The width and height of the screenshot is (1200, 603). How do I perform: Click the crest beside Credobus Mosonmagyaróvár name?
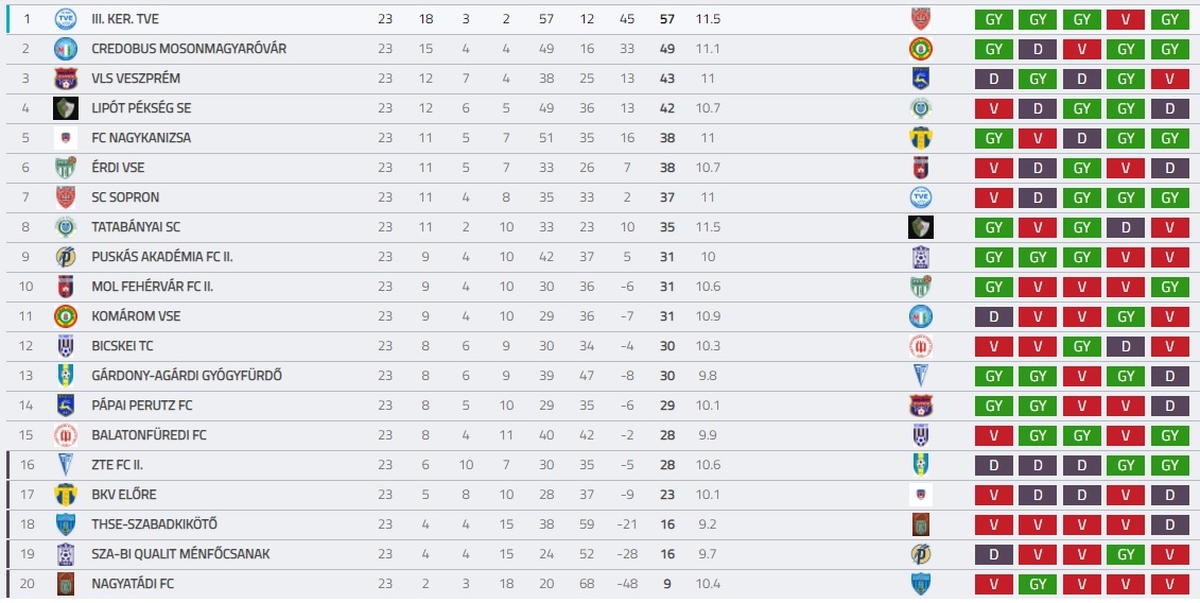tap(66, 49)
